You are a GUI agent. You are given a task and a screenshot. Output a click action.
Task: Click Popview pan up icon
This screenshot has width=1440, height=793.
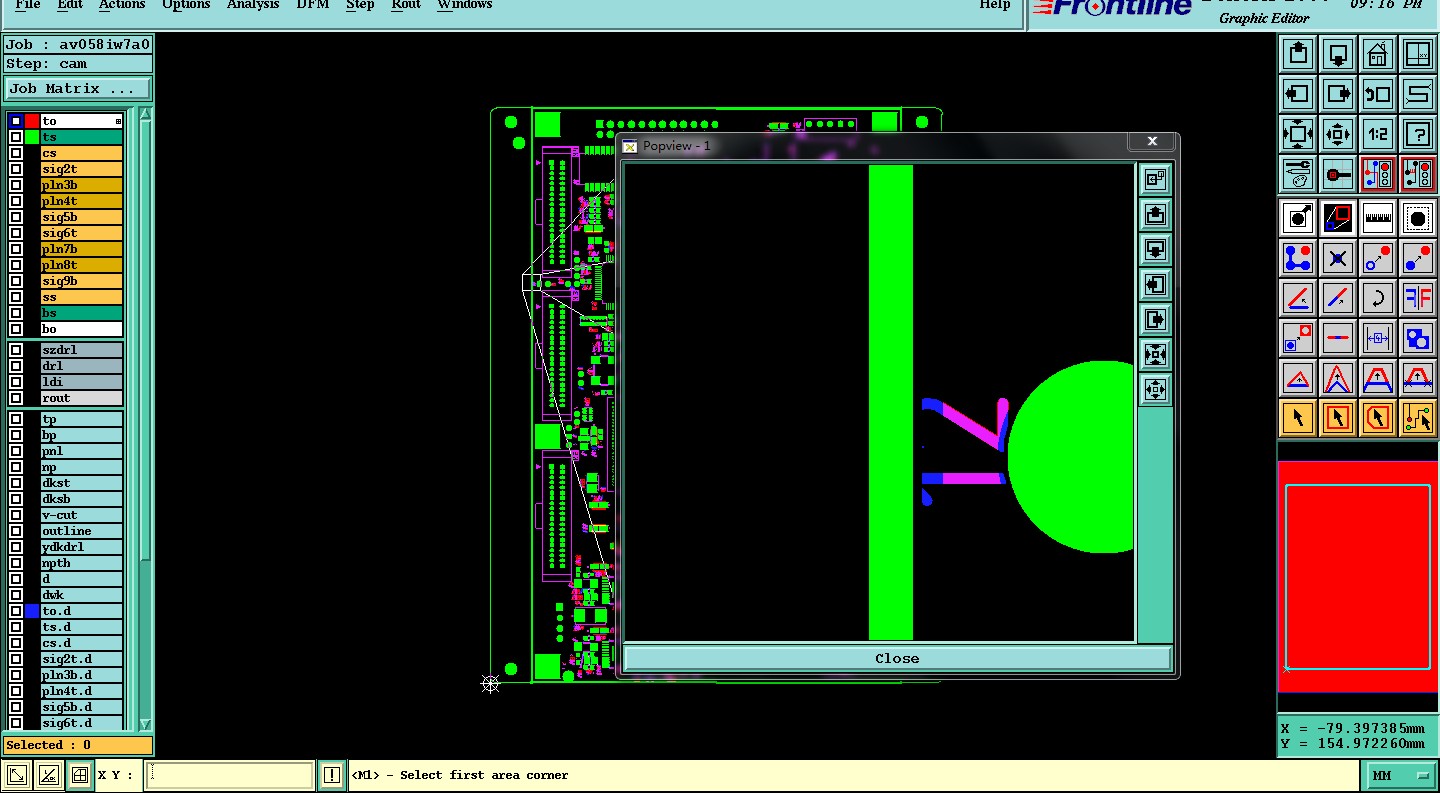(x=1155, y=215)
